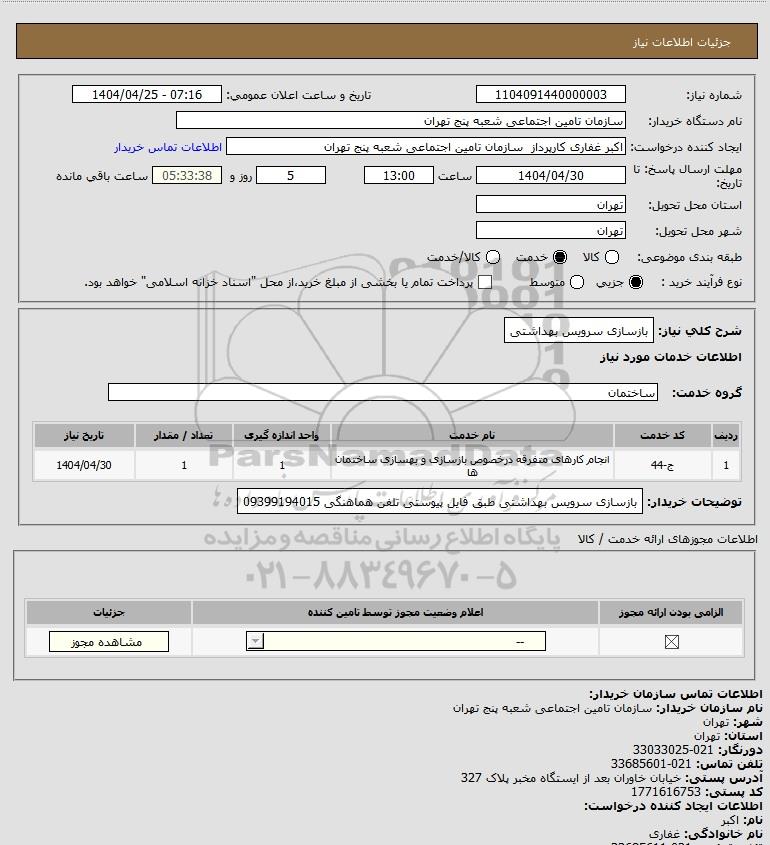Image resolution: width=770 pixels, height=845 pixels.
Task: Click the response deadline date field
Action: [x=551, y=175]
